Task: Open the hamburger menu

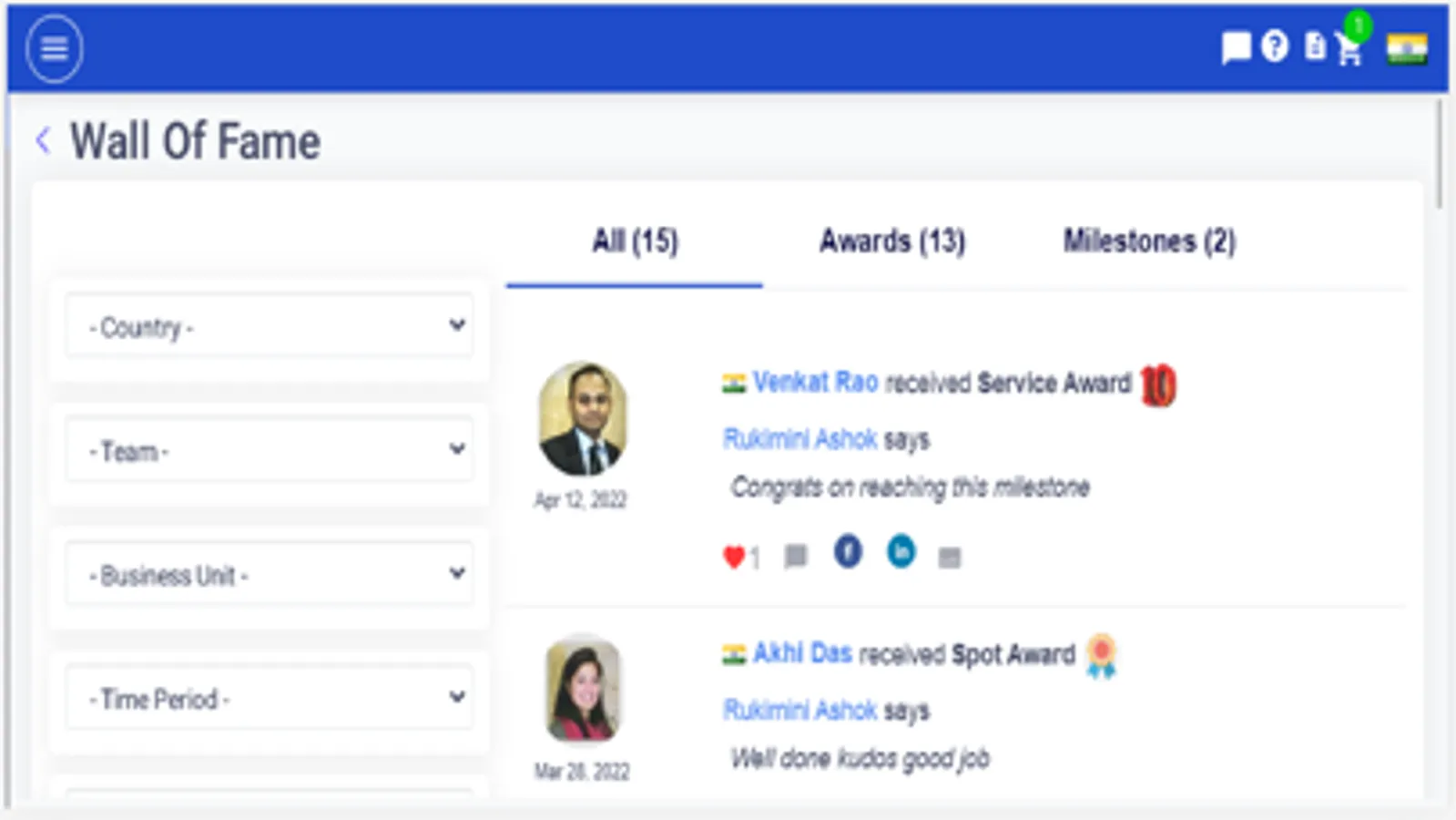Action: pyautogui.click(x=55, y=48)
